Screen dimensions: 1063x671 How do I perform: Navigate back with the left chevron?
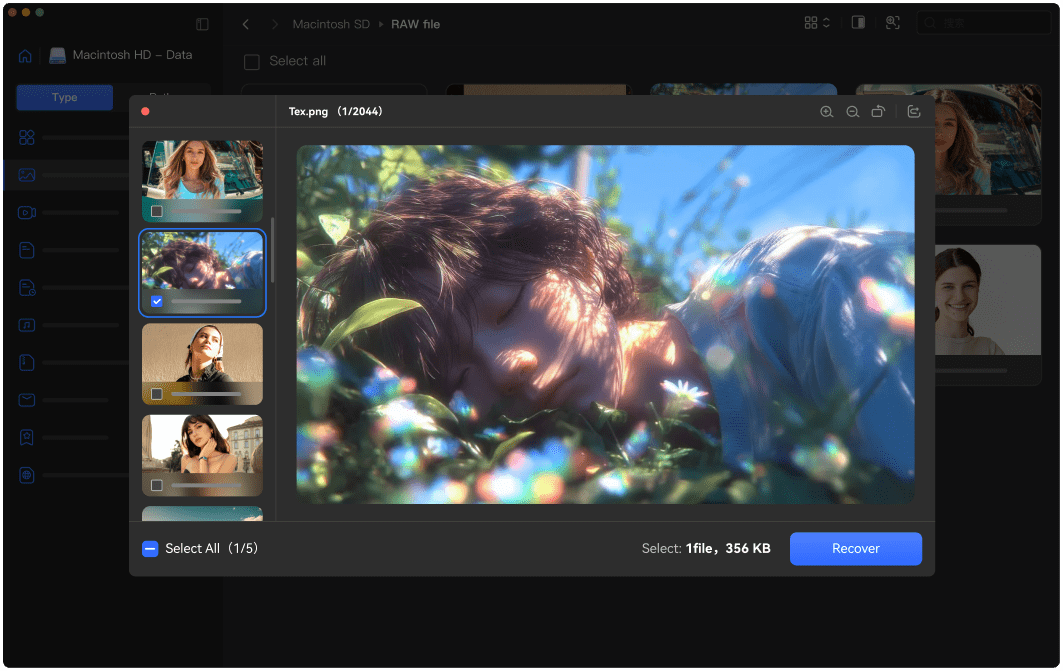pyautogui.click(x=246, y=24)
